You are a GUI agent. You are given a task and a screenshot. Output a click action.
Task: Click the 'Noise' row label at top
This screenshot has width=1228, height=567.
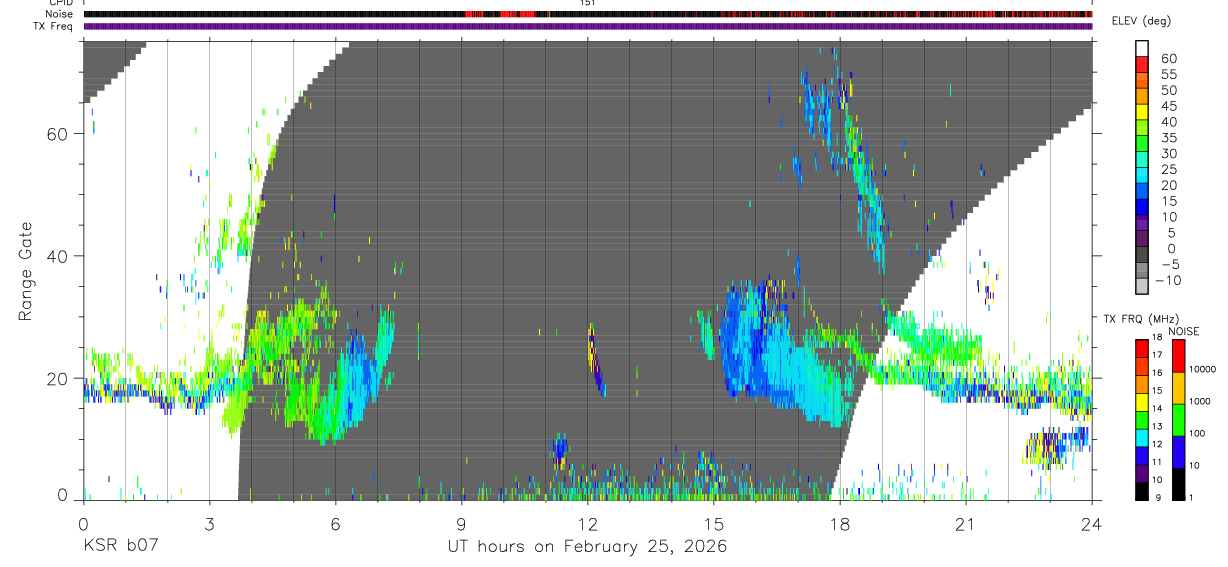(x=59, y=14)
